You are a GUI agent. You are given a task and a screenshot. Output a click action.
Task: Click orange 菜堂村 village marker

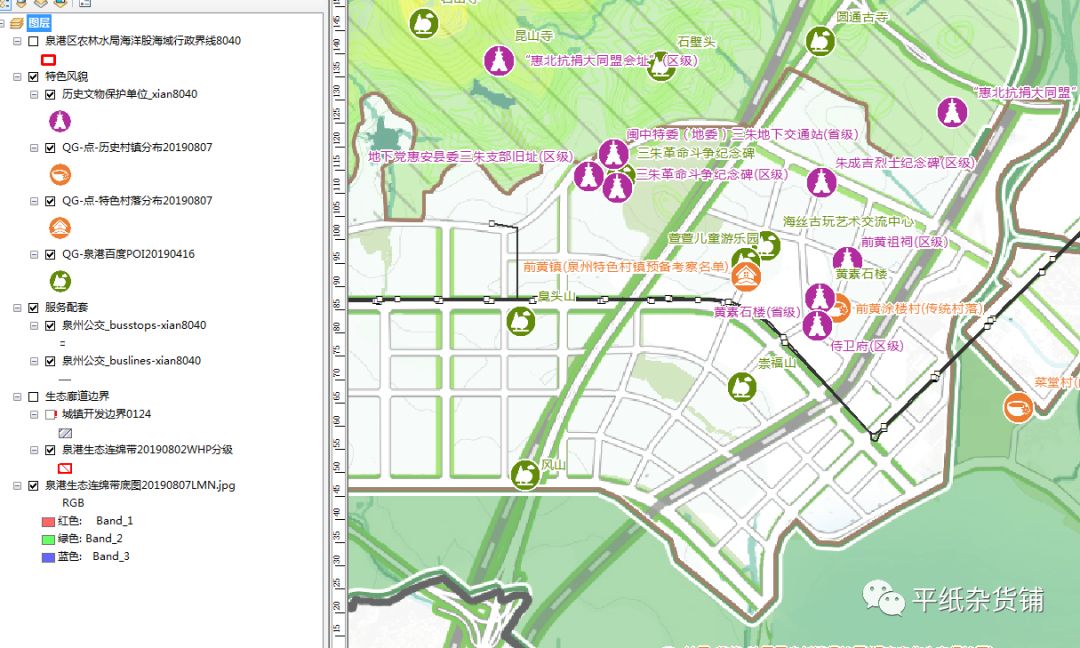pyautogui.click(x=1017, y=408)
